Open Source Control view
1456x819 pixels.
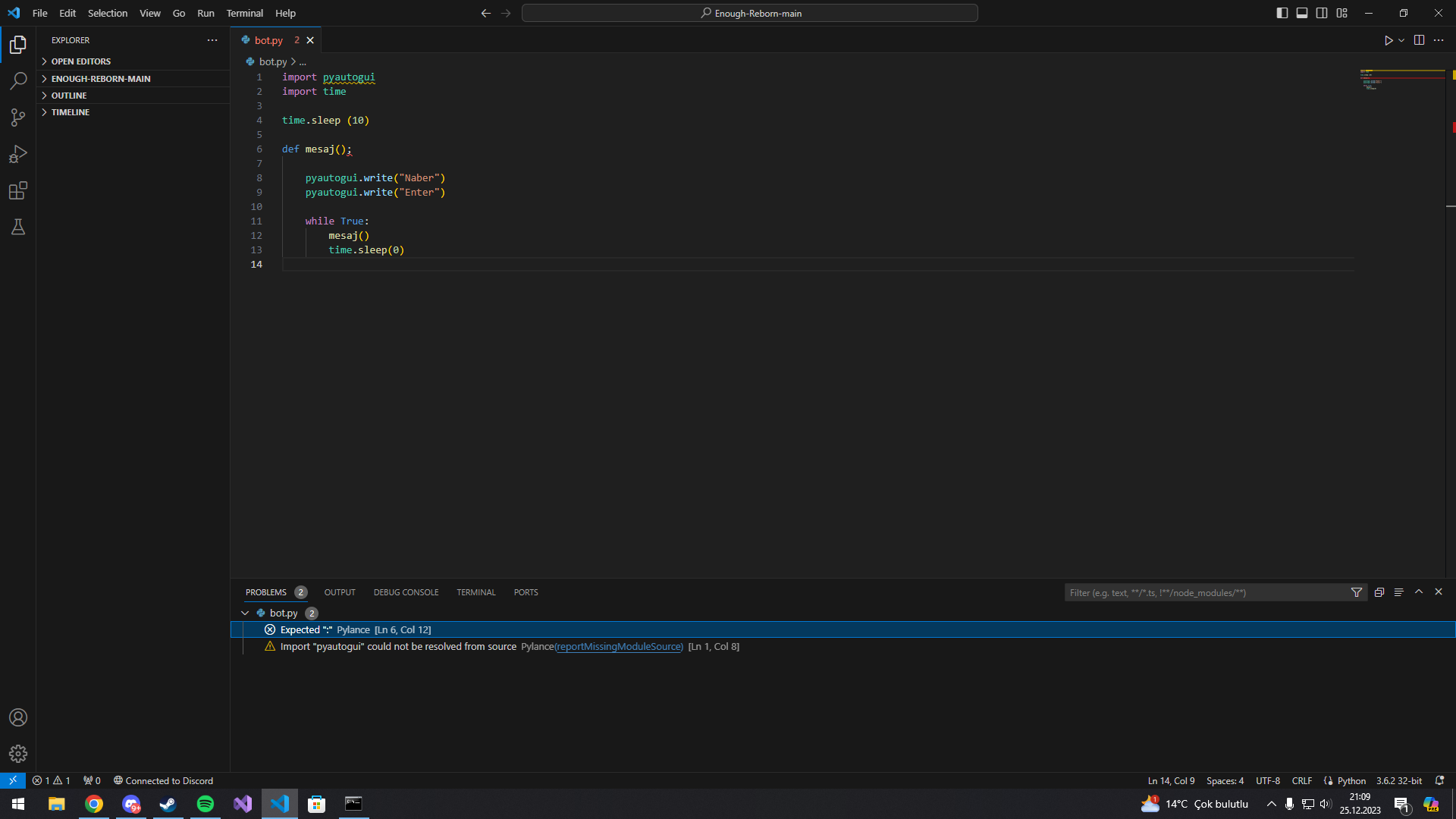[18, 118]
